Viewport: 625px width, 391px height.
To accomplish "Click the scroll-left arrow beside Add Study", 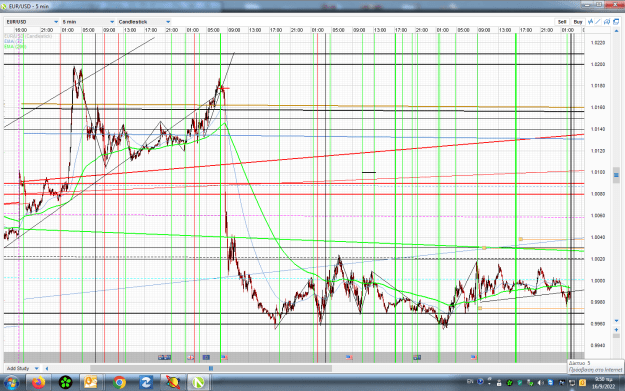I will [47, 369].
